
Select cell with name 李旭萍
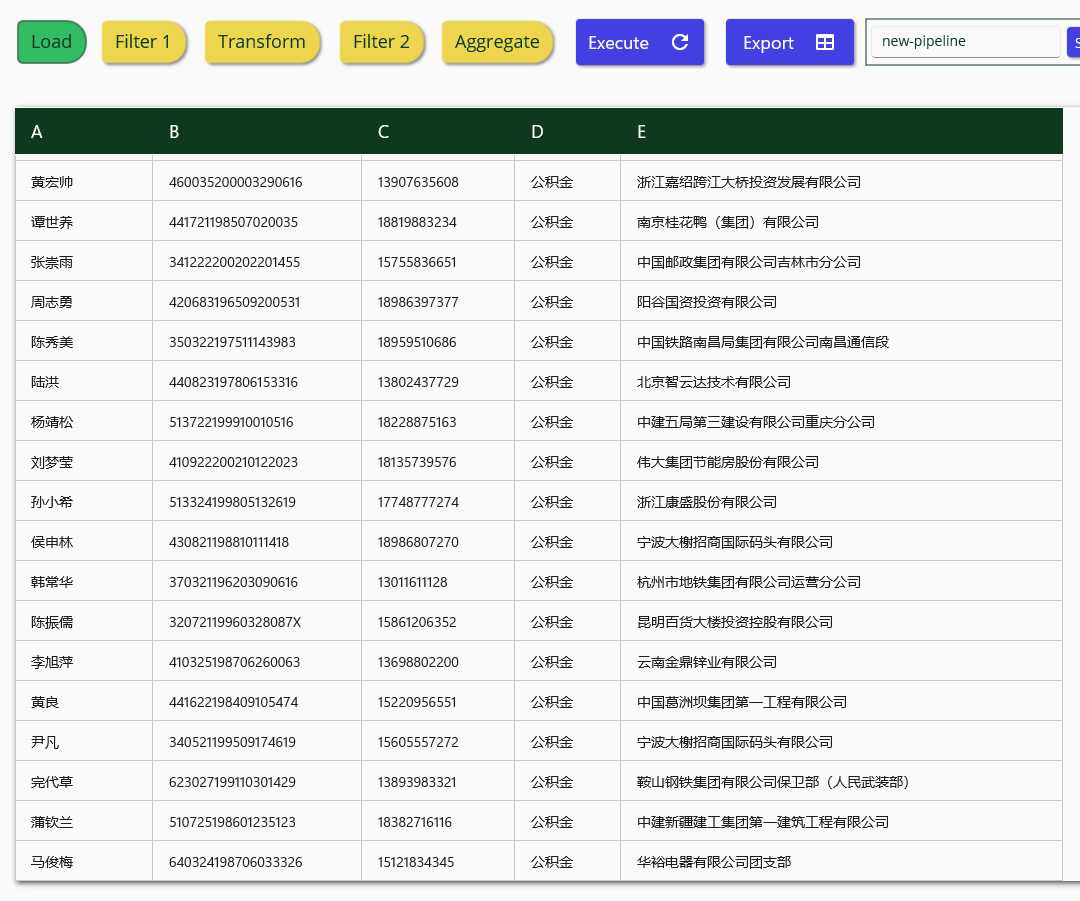(84, 661)
